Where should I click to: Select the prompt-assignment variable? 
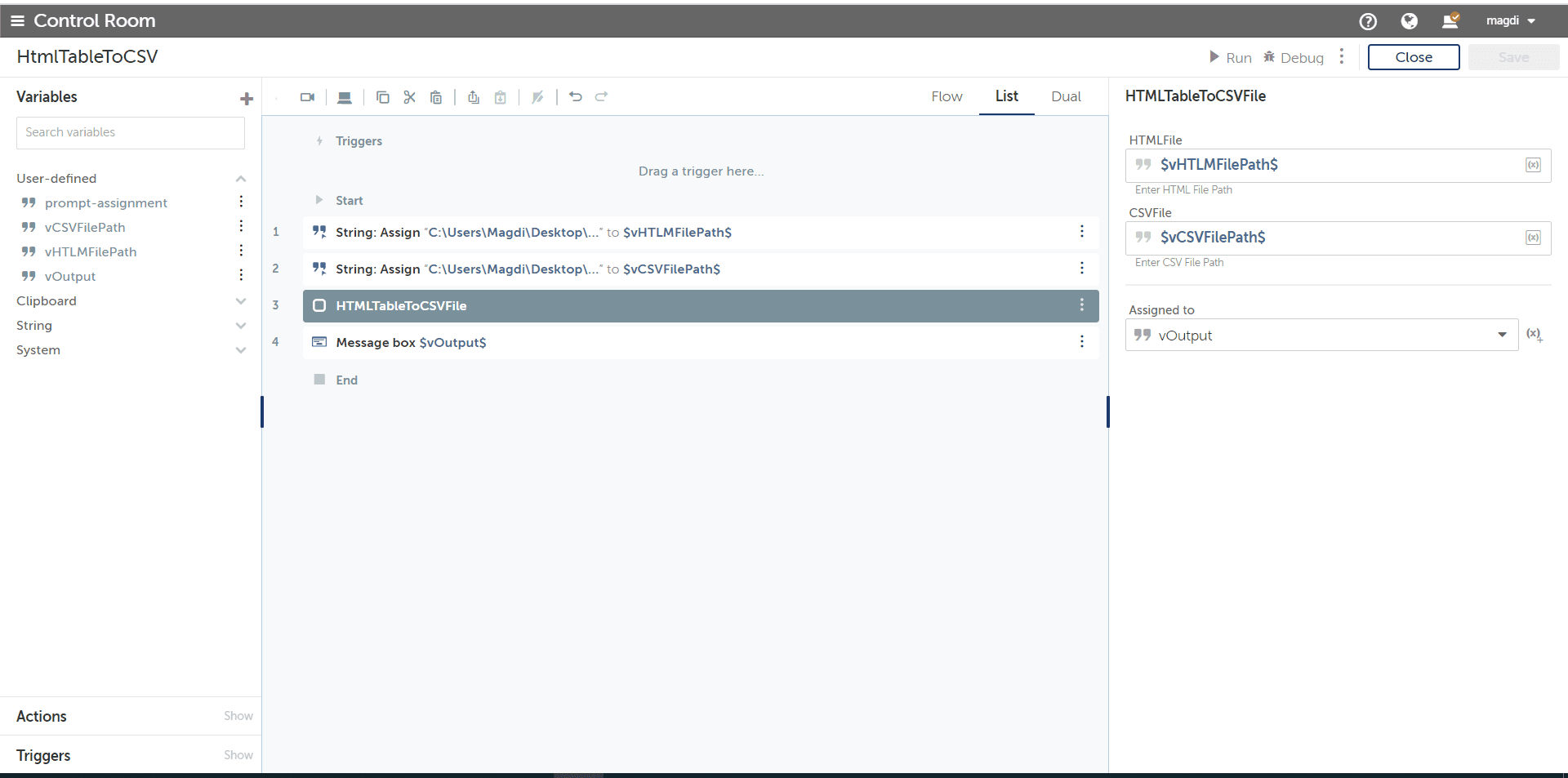click(106, 202)
